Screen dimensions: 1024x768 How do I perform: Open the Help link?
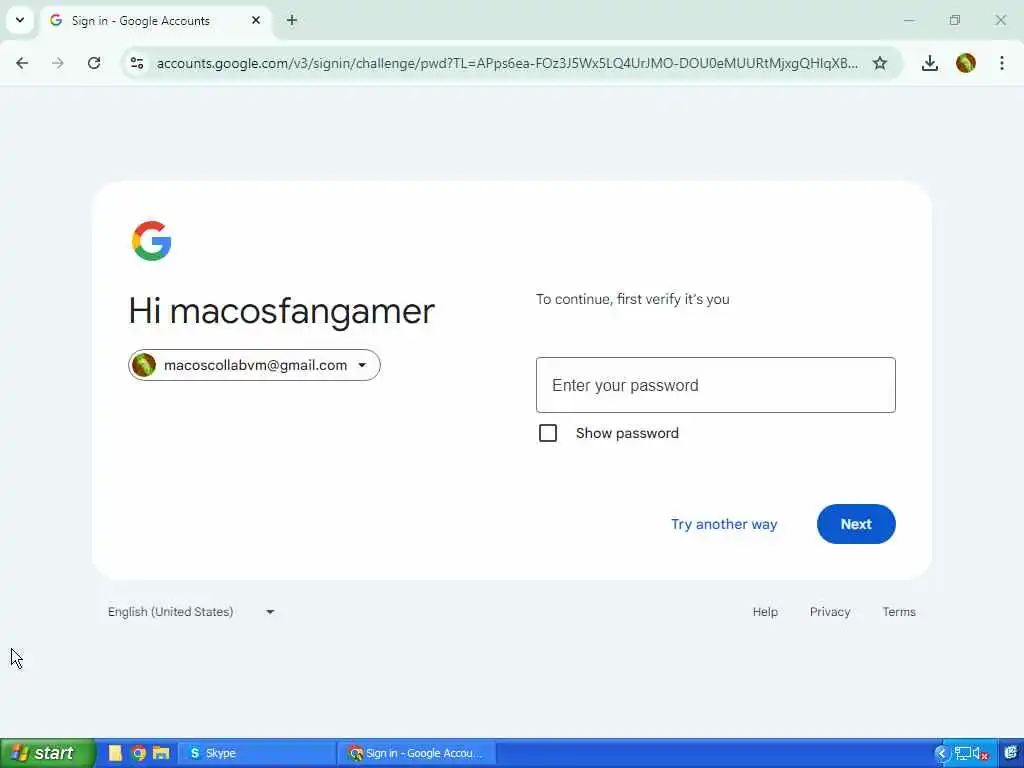coord(765,612)
